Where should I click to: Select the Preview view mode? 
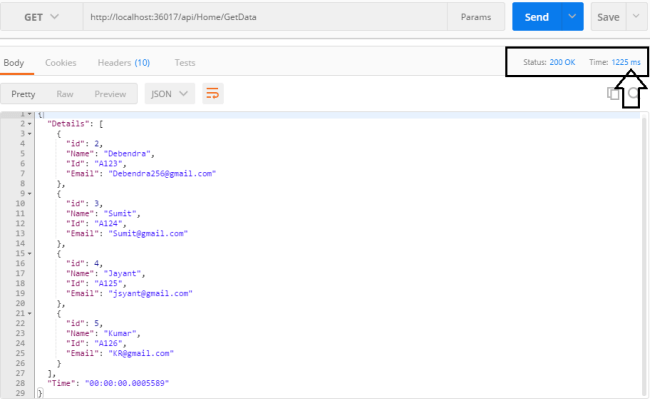pyautogui.click(x=110, y=94)
